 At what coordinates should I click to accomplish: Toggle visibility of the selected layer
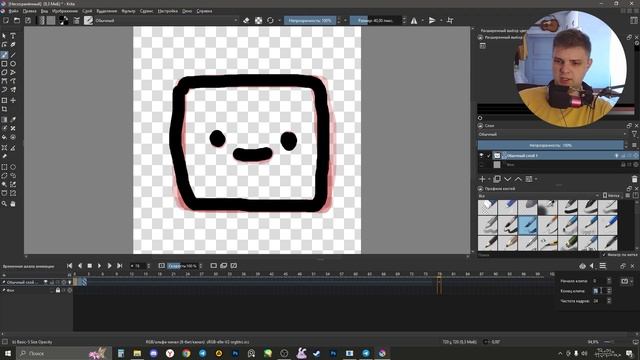tap(481, 156)
